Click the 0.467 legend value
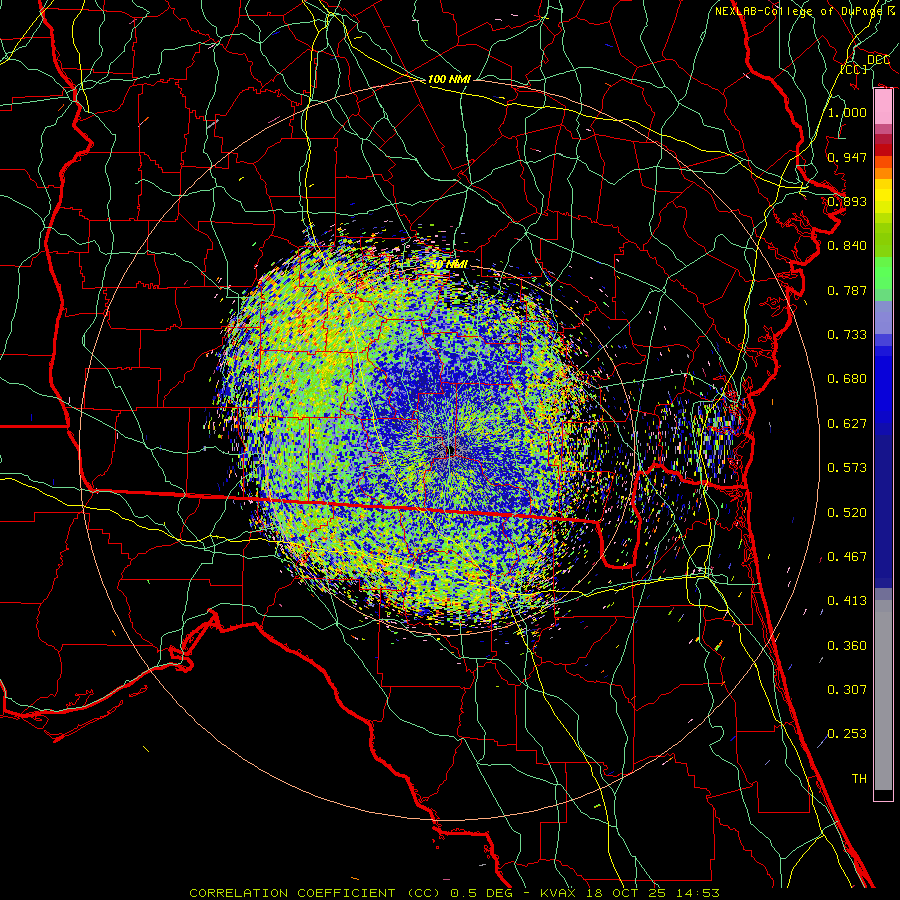Image resolution: width=900 pixels, height=900 pixels. 847,557
